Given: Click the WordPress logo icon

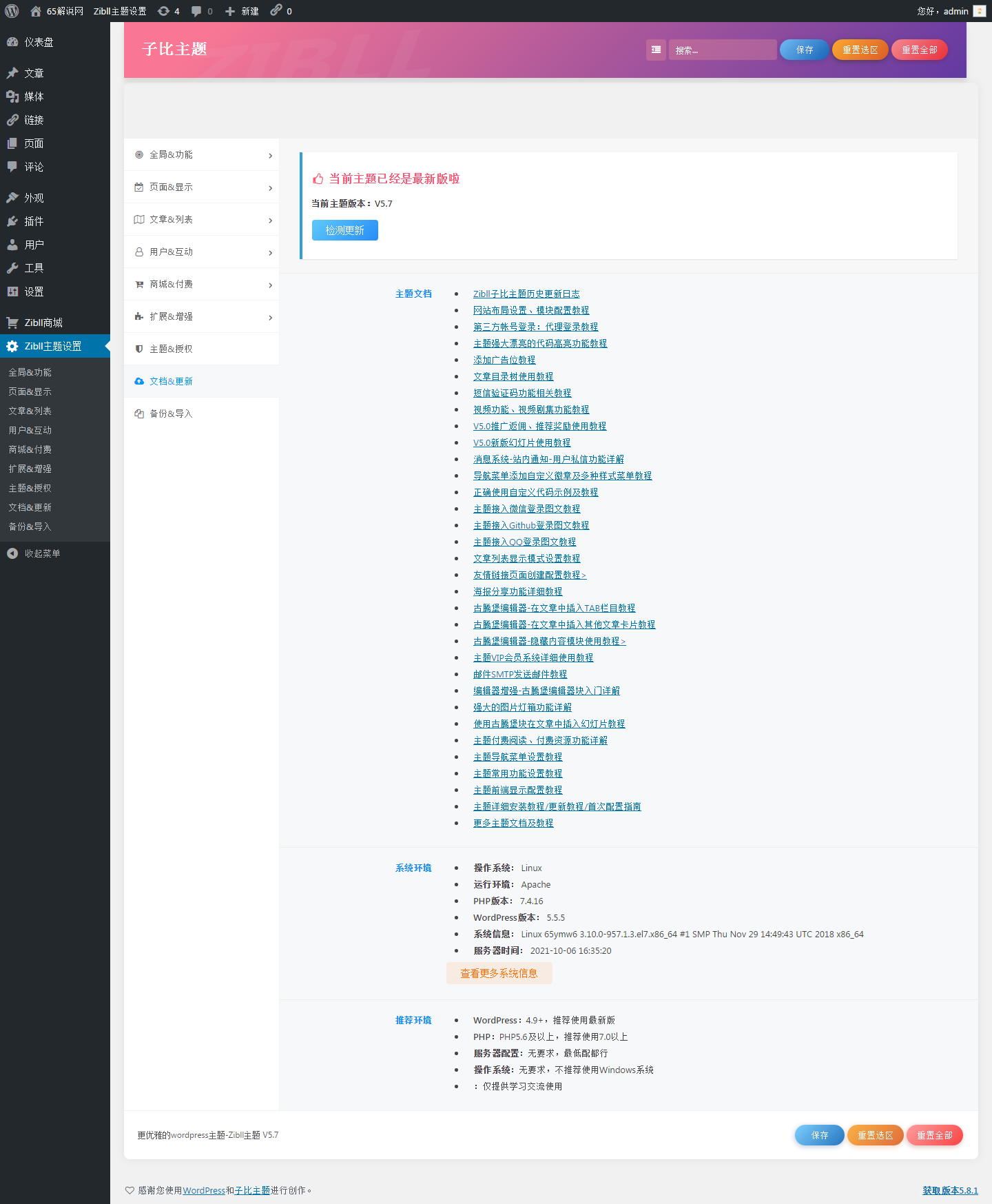Looking at the screenshot, I should (12, 11).
